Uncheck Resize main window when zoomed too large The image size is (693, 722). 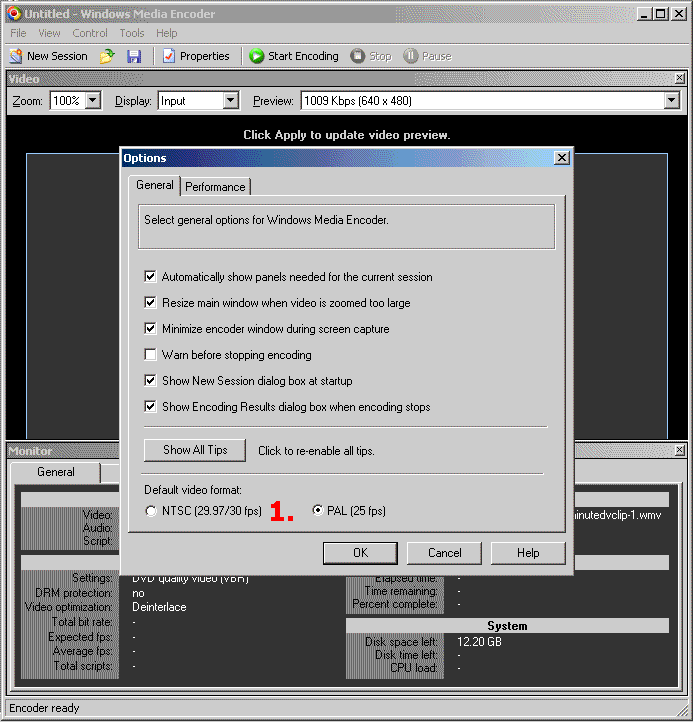(x=150, y=303)
